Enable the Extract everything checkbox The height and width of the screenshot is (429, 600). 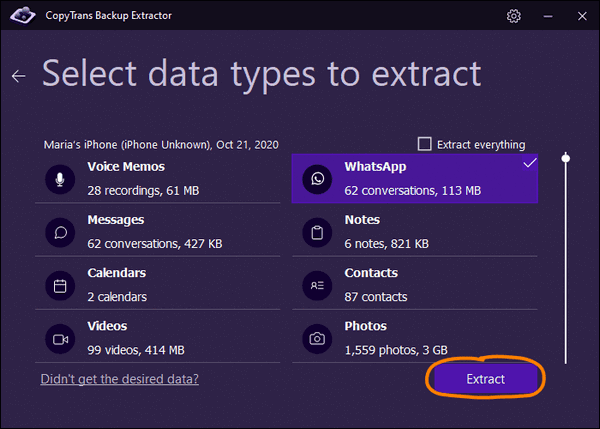click(x=424, y=144)
